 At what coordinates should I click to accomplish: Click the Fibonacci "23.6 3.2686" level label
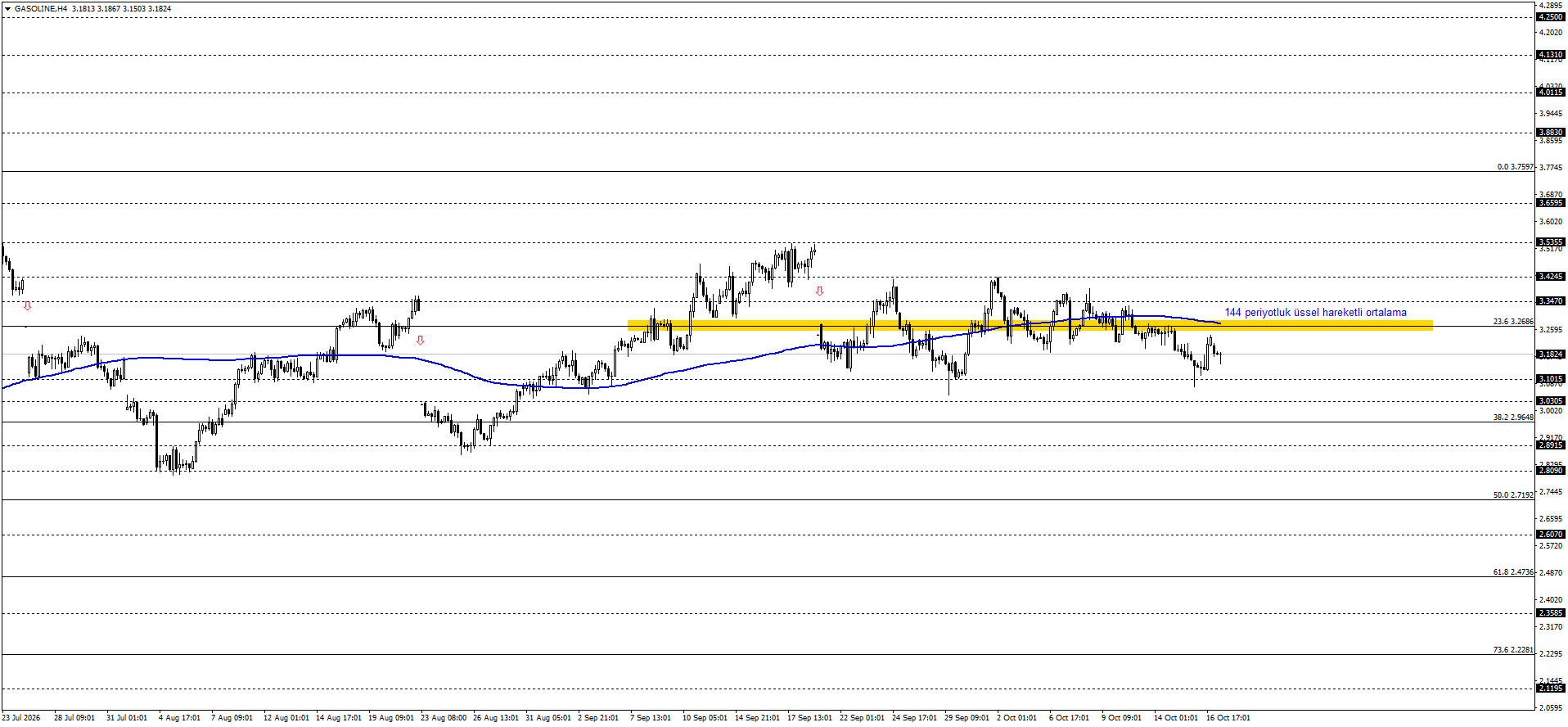(1513, 321)
